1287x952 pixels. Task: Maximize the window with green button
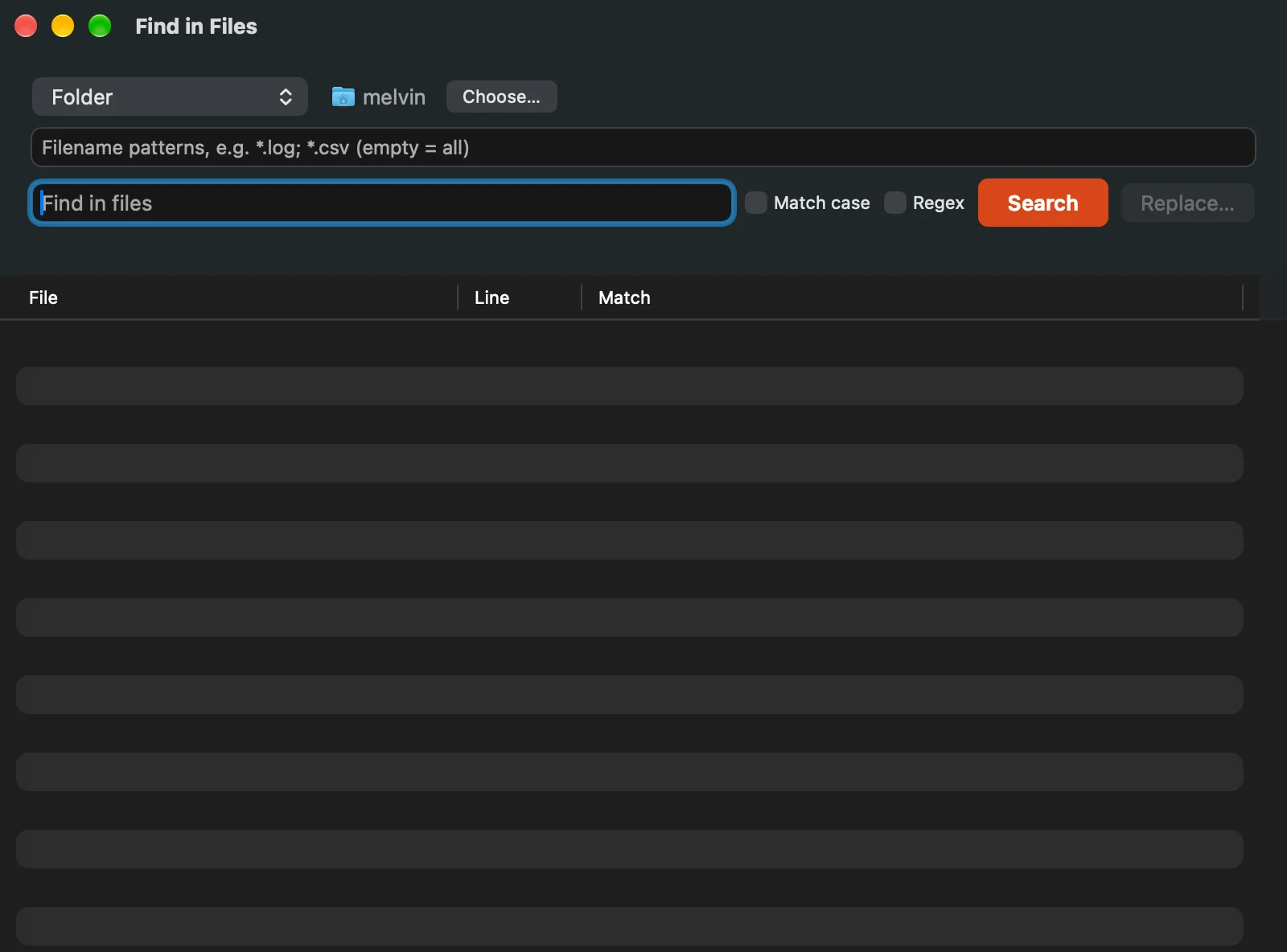click(100, 26)
